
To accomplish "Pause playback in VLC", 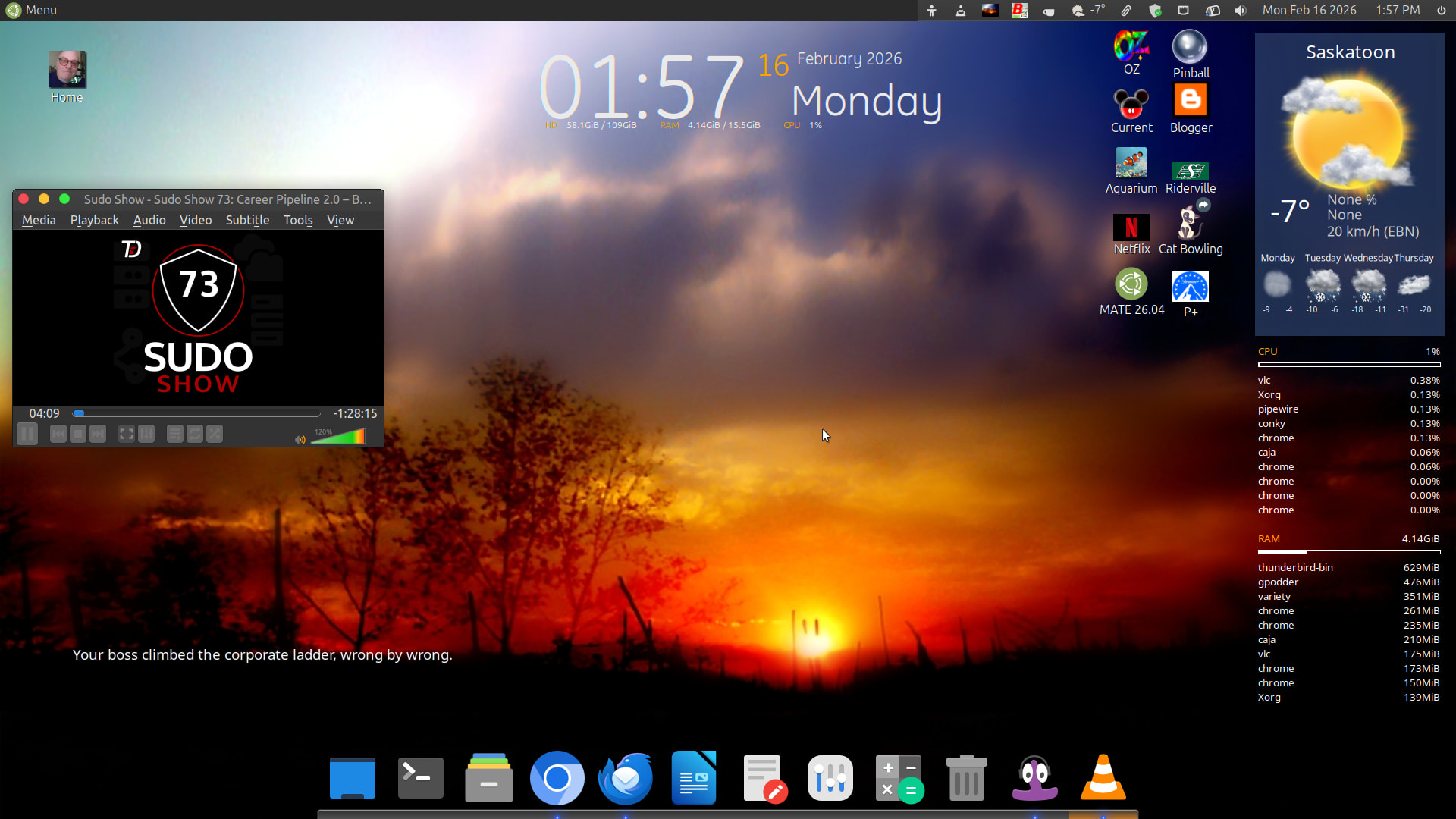I will [27, 434].
